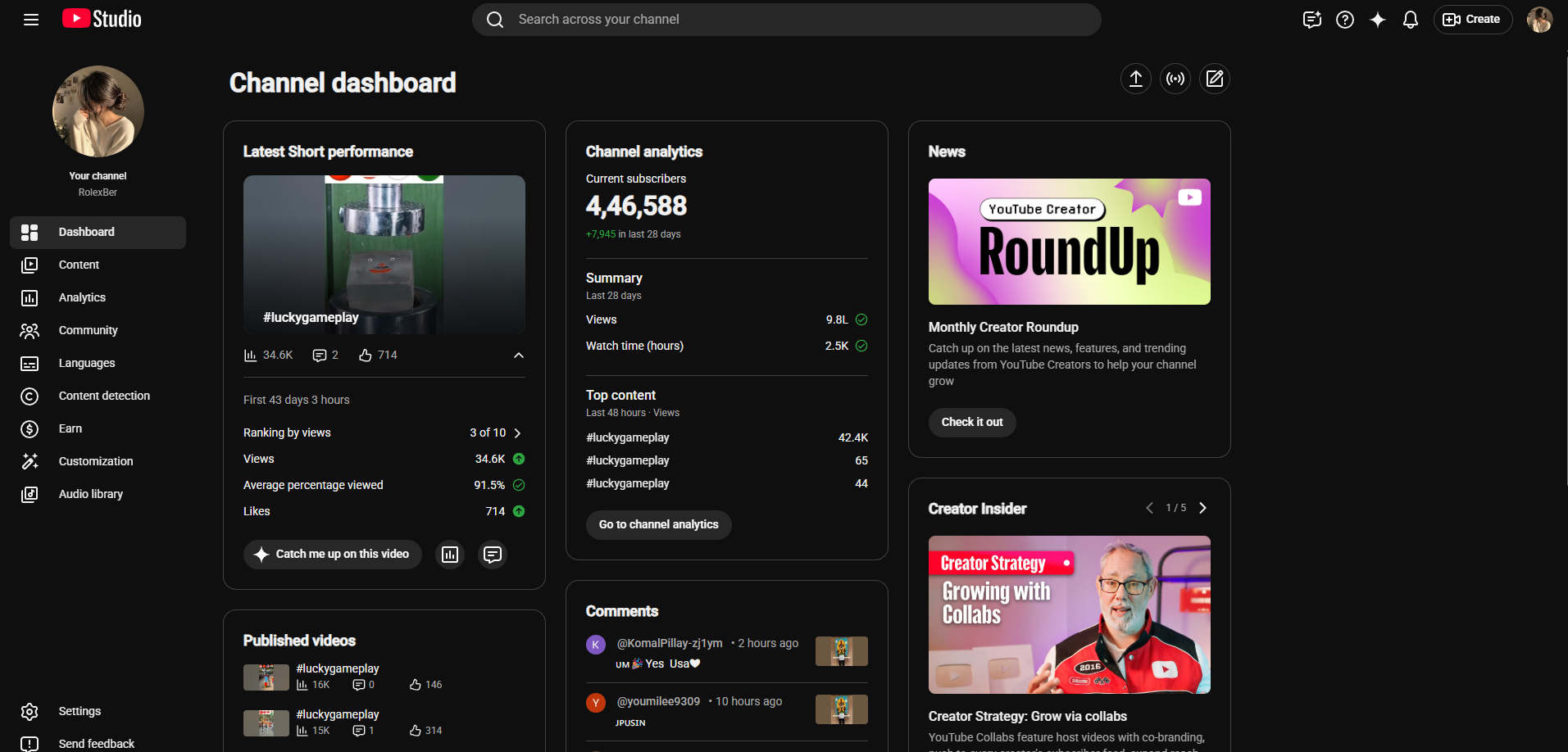The image size is (1568, 752).
Task: Click the likes count 714 under the Short
Action: pos(378,355)
